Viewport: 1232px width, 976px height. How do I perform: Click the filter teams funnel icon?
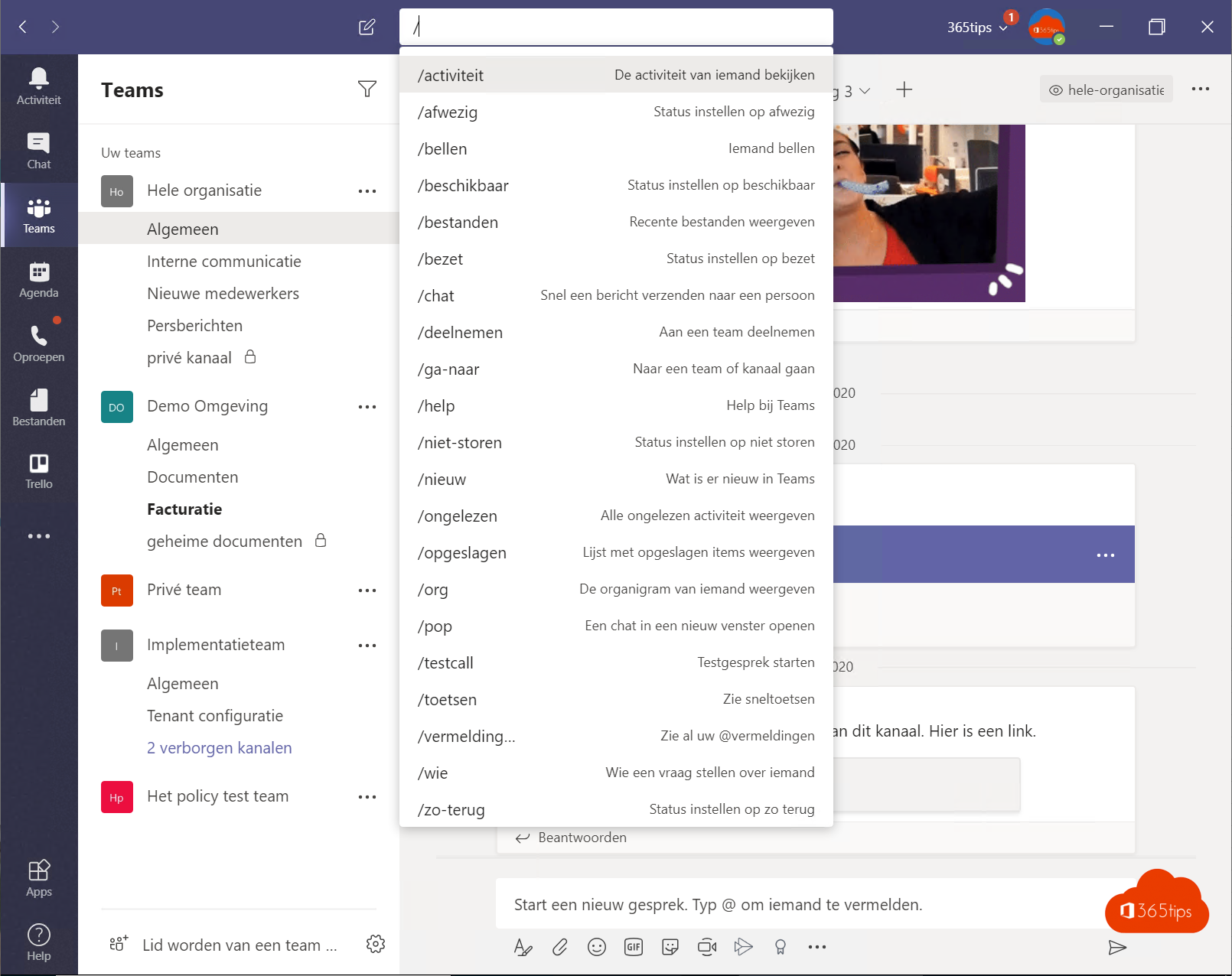point(367,89)
